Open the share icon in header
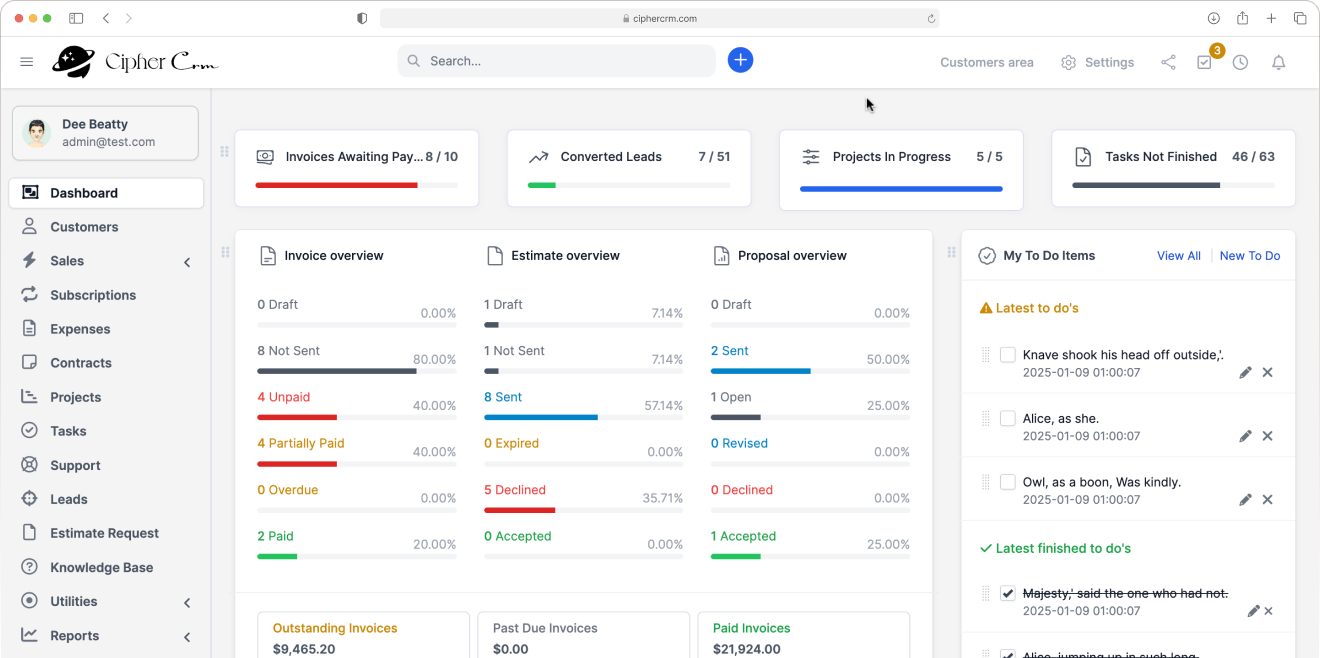The image size is (1320, 658). [x=1168, y=62]
